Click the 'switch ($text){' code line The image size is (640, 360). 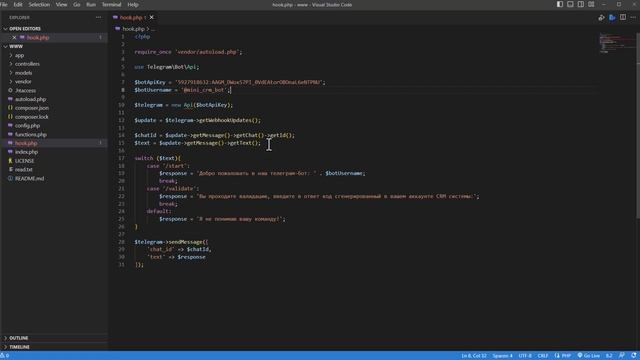pos(158,158)
